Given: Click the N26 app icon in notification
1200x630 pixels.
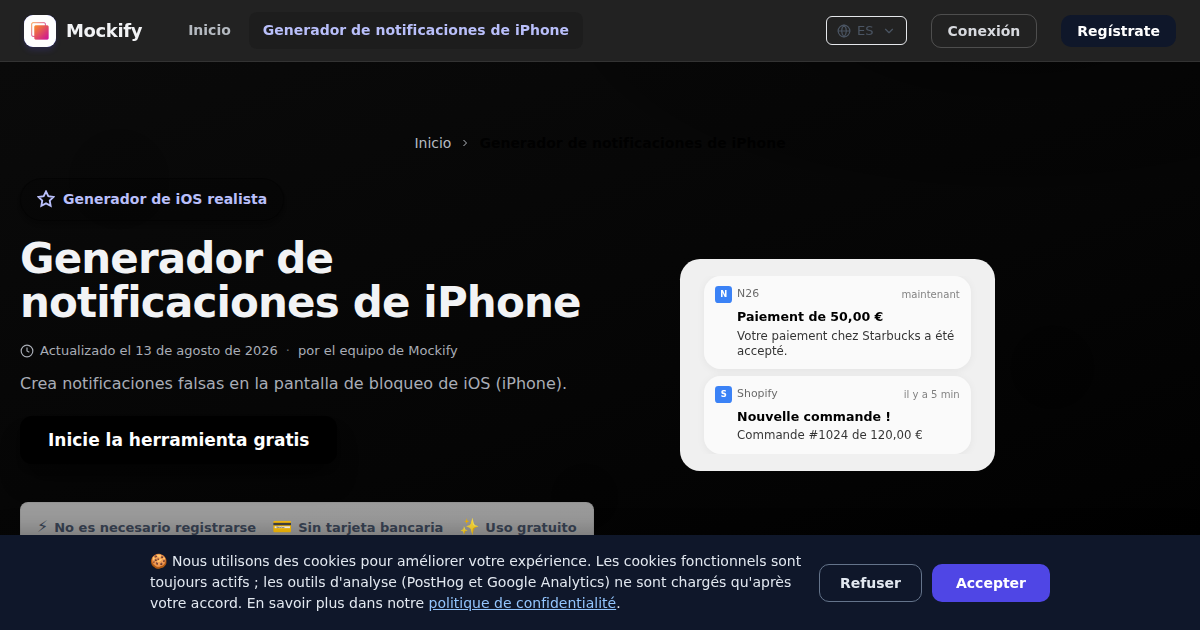Looking at the screenshot, I should tap(723, 294).
